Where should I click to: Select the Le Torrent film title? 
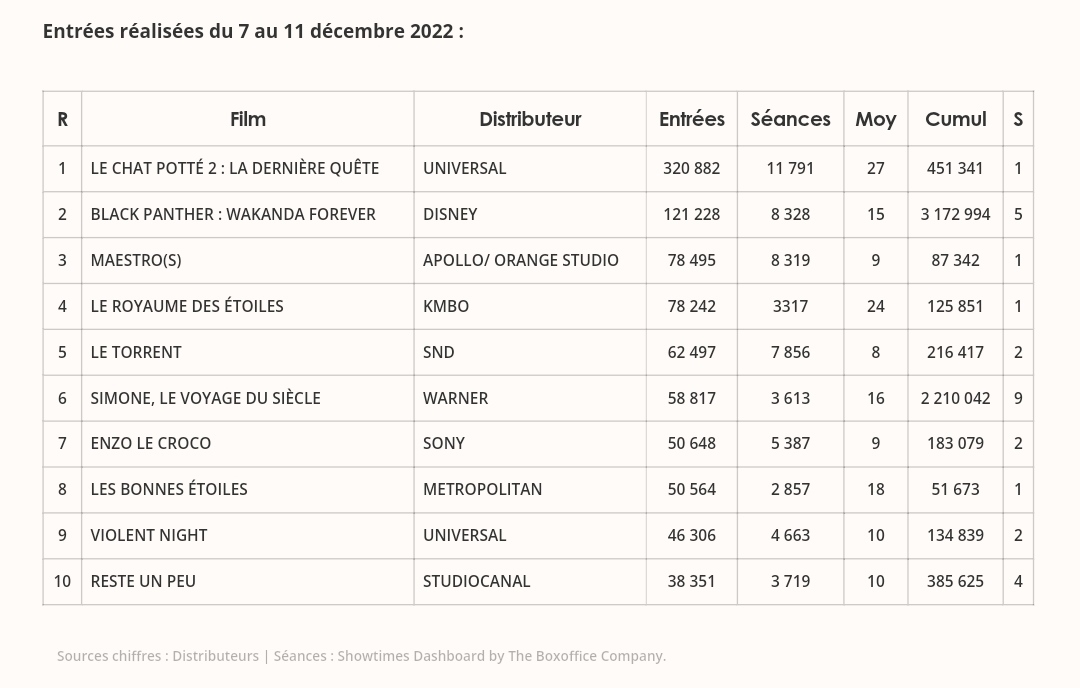(136, 352)
